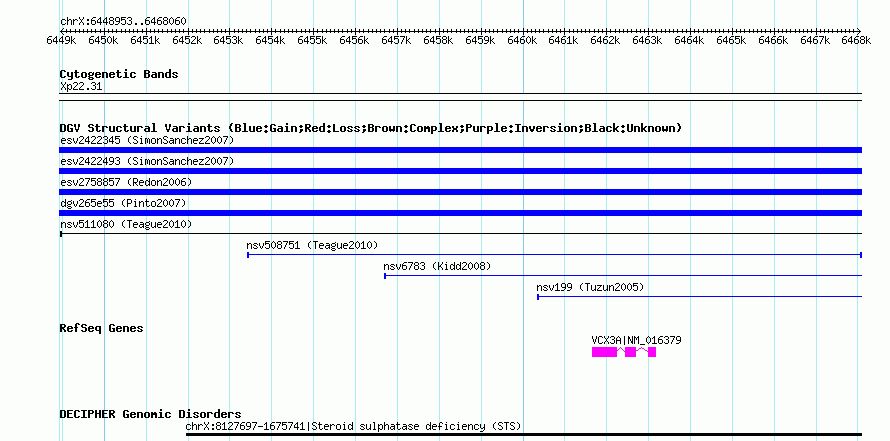Click the Xp22.31 cytogenetic band line
Image resolution: width=890 pixels, height=441 pixels.
coord(460,97)
